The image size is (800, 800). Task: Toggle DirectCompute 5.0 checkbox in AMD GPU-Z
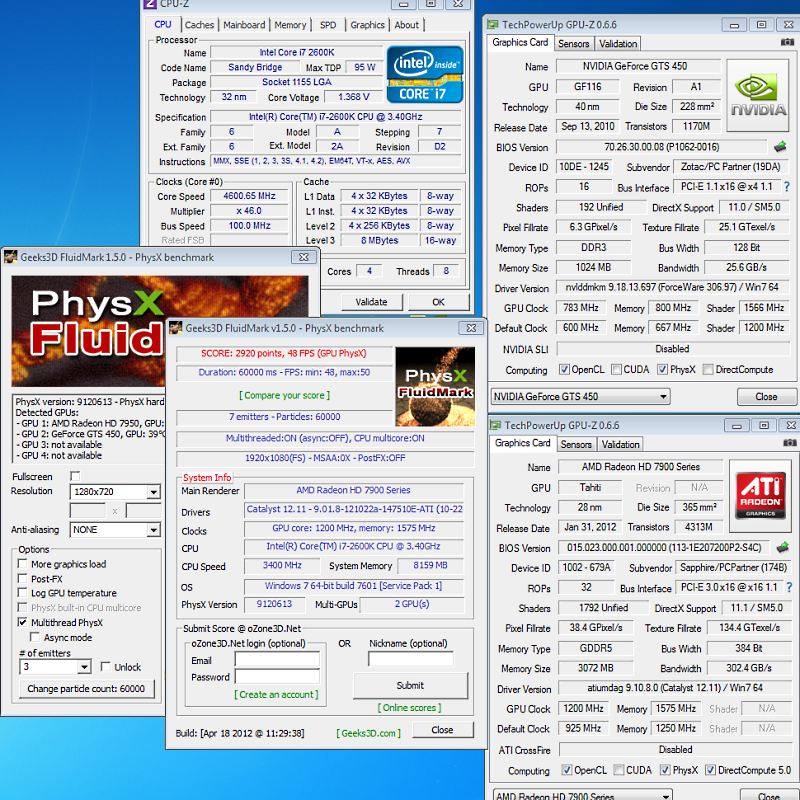(710, 770)
